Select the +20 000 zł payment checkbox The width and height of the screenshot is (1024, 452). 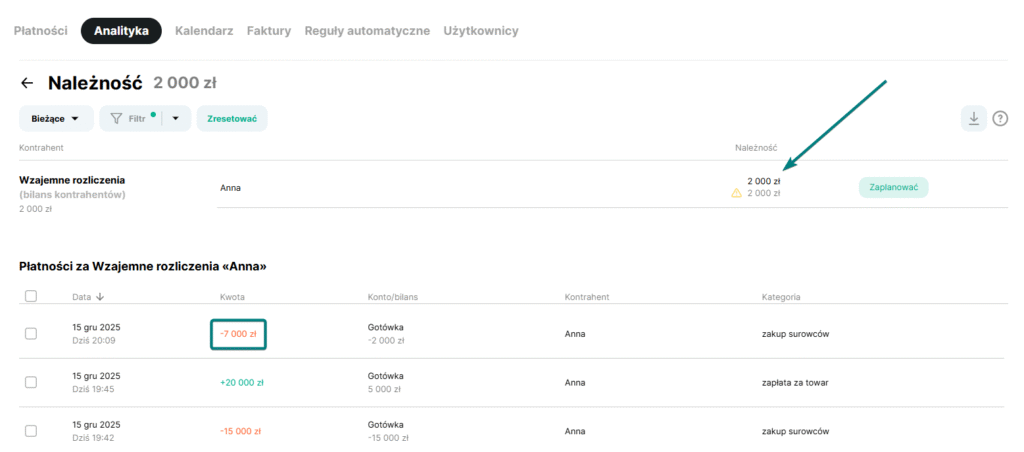tap(30, 382)
